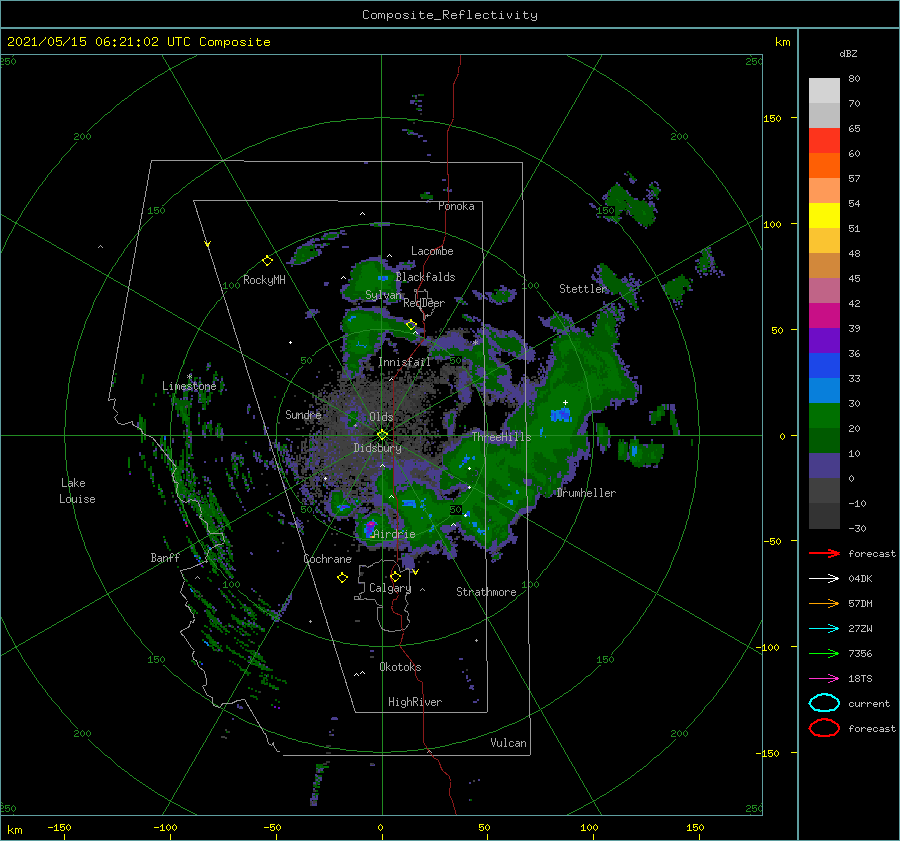Screen dimensions: 900x841
Task: Click the Red Deer label on map
Action: (x=424, y=303)
